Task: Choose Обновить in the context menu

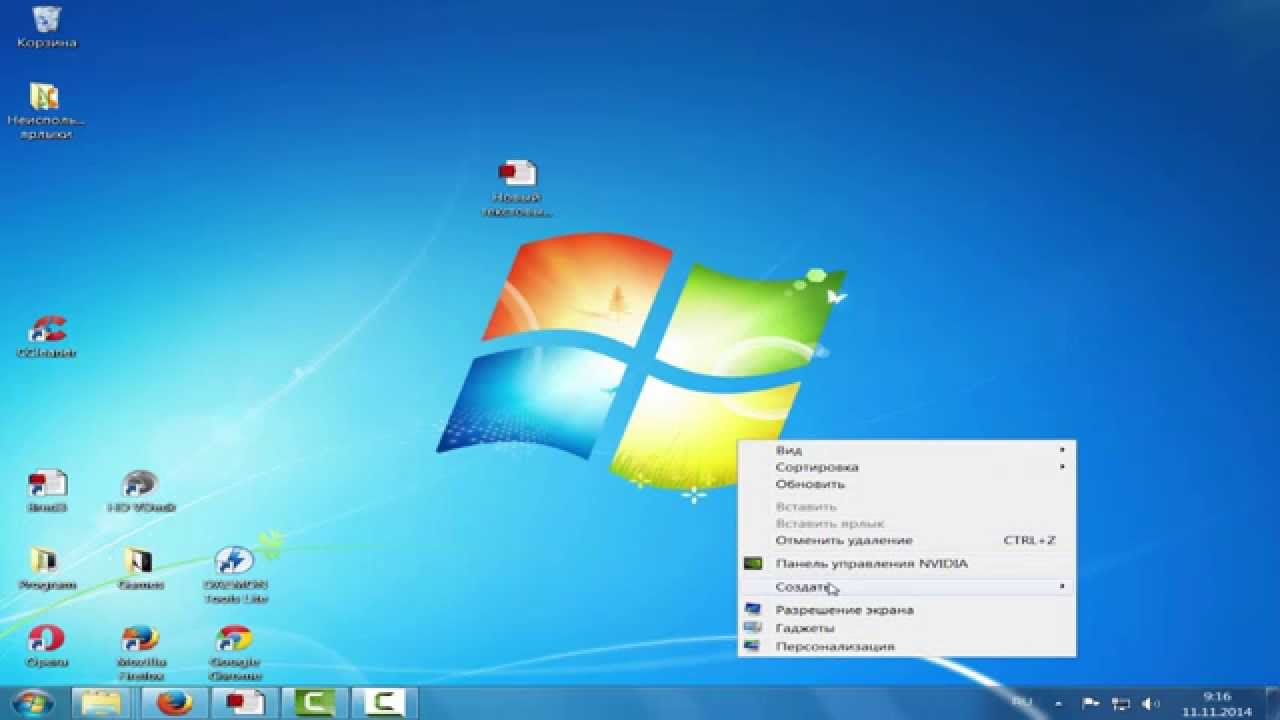Action: (x=907, y=484)
